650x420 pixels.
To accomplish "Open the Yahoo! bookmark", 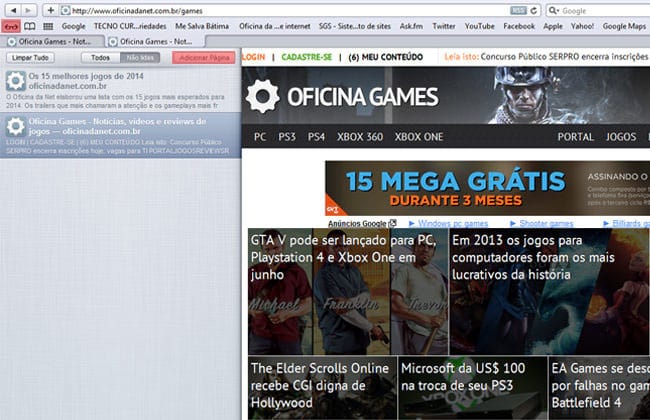I will click(582, 26).
